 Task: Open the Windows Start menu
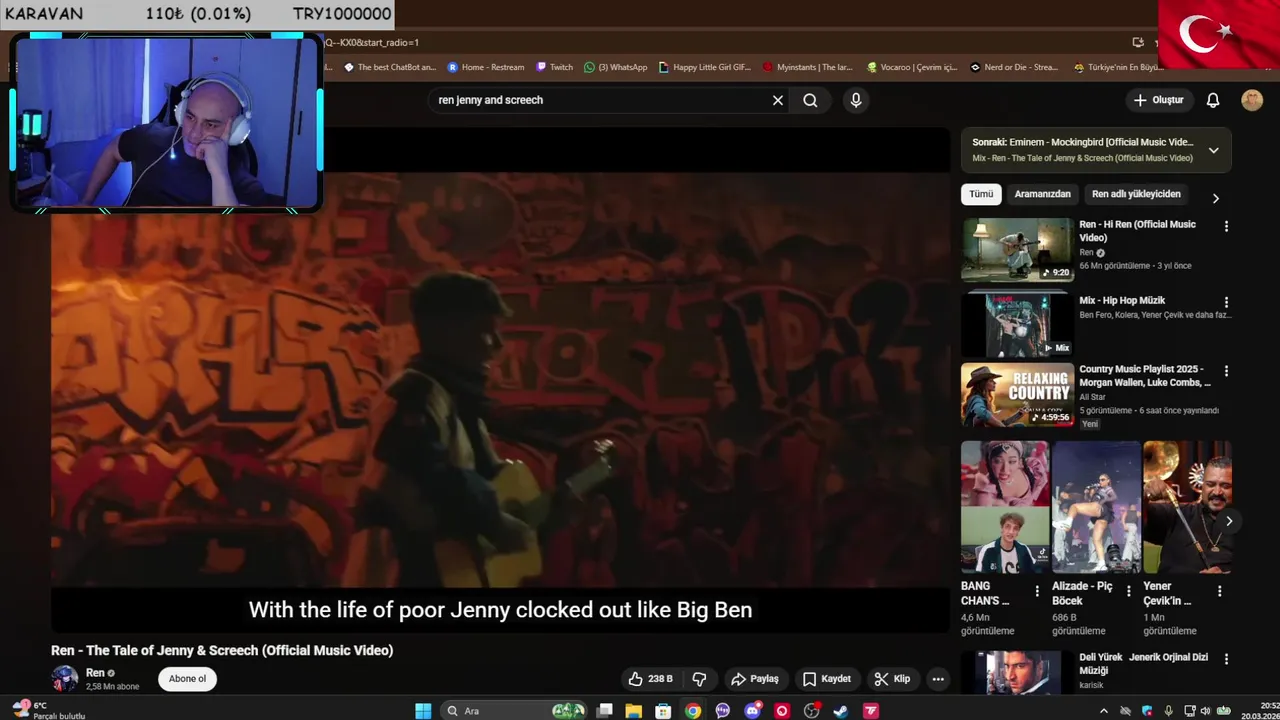tap(423, 711)
